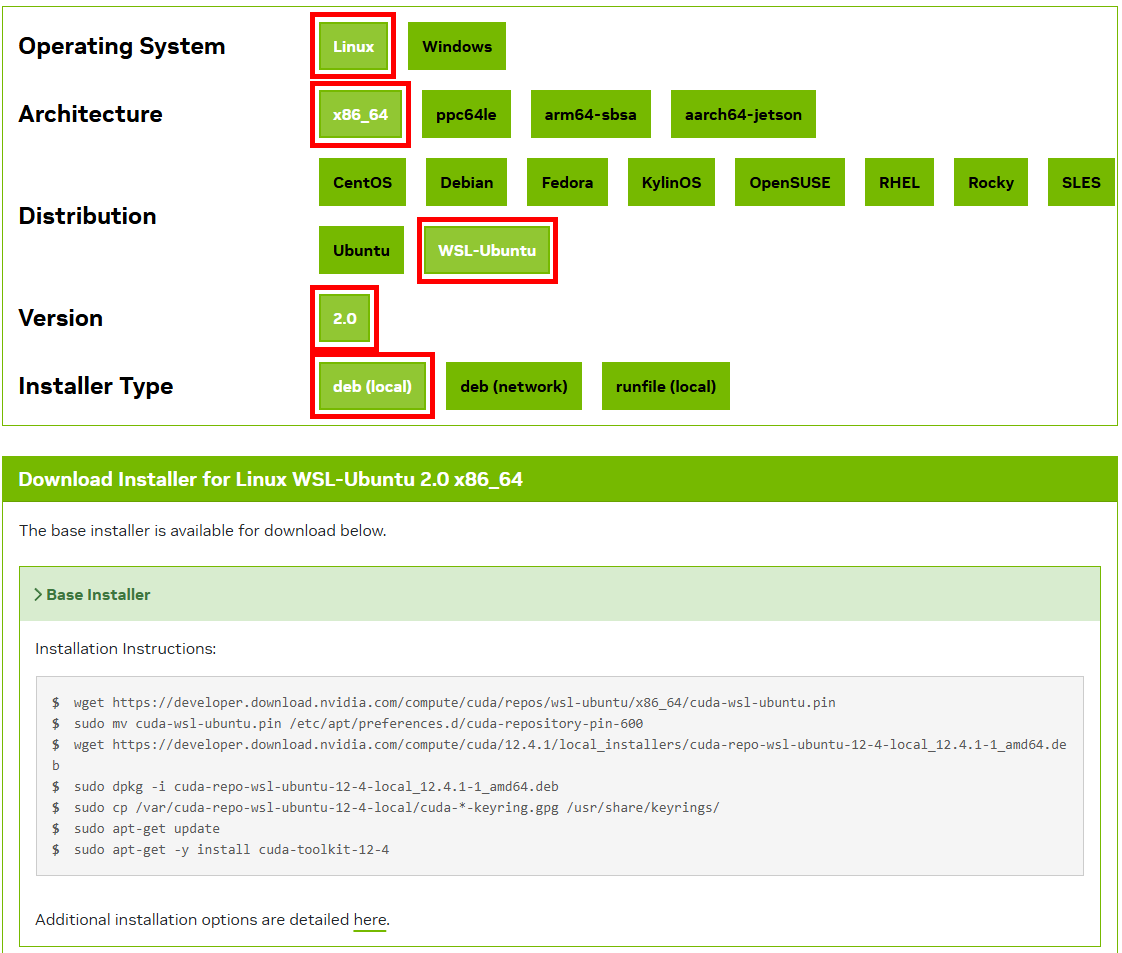Pick Fedora distribution

(x=567, y=182)
